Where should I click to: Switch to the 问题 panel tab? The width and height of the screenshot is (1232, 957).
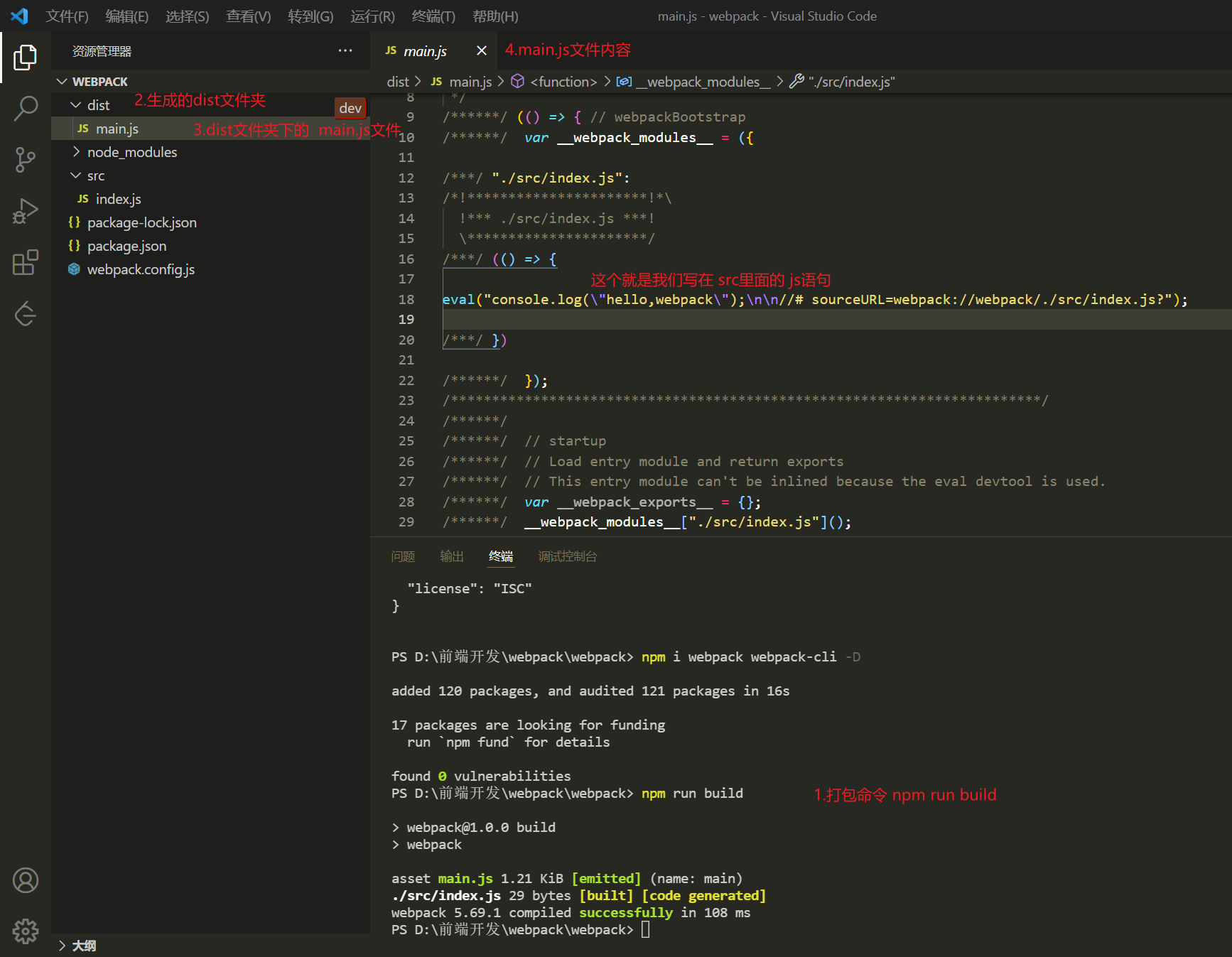tap(403, 556)
